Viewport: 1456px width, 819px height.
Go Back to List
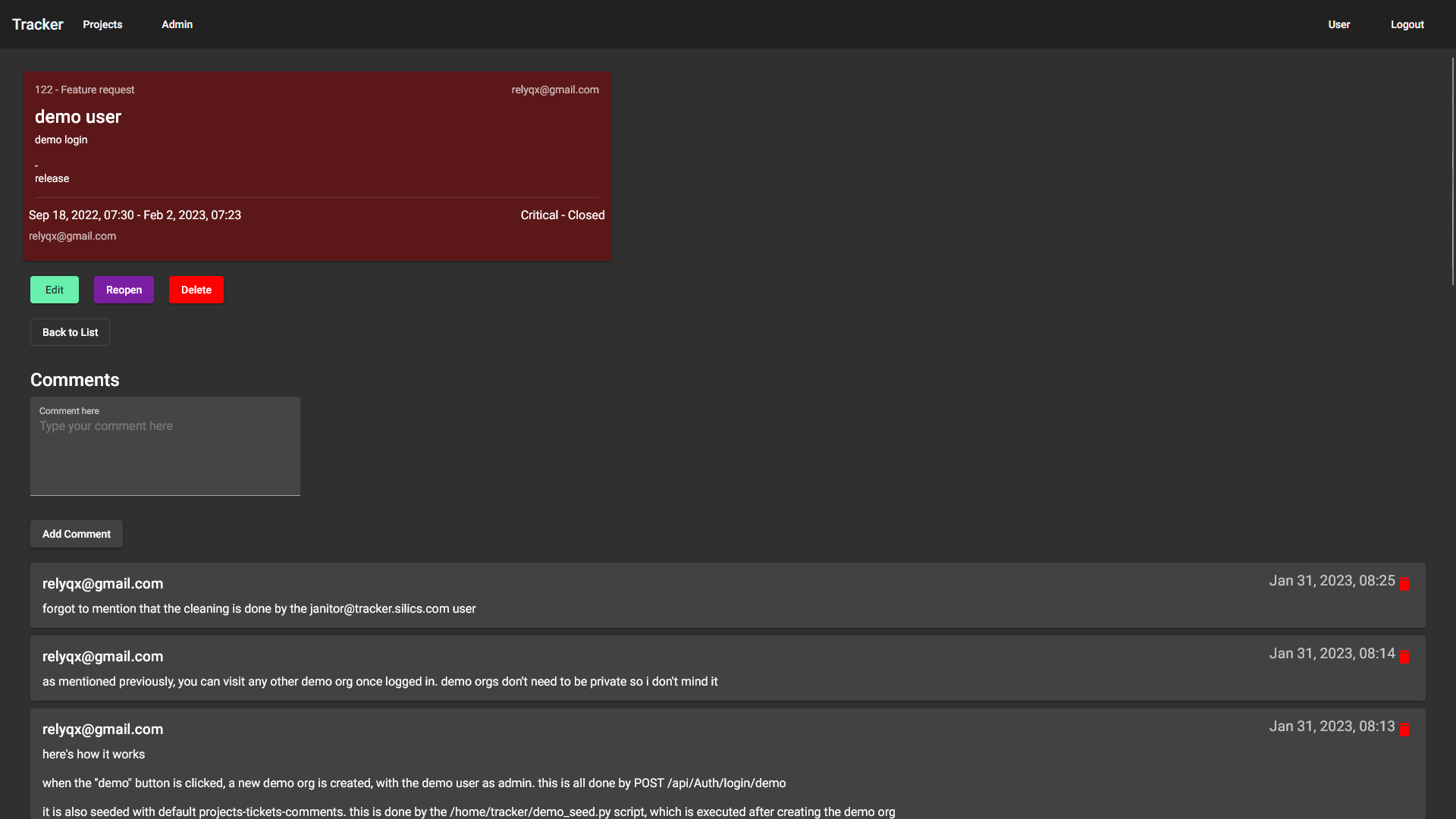[x=70, y=332]
